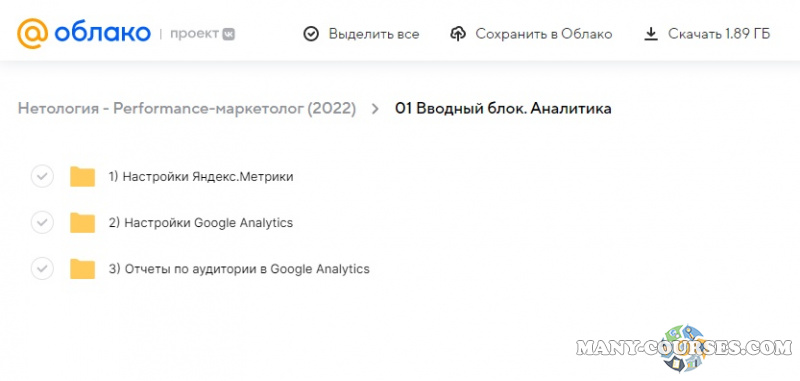Click Выделить все to select everything

(374, 34)
